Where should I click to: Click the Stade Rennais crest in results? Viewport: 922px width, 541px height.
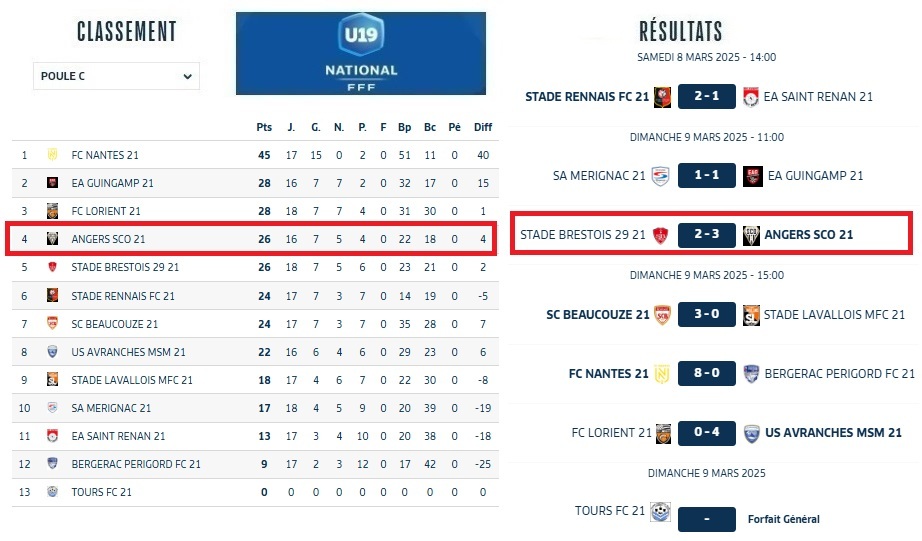point(662,97)
